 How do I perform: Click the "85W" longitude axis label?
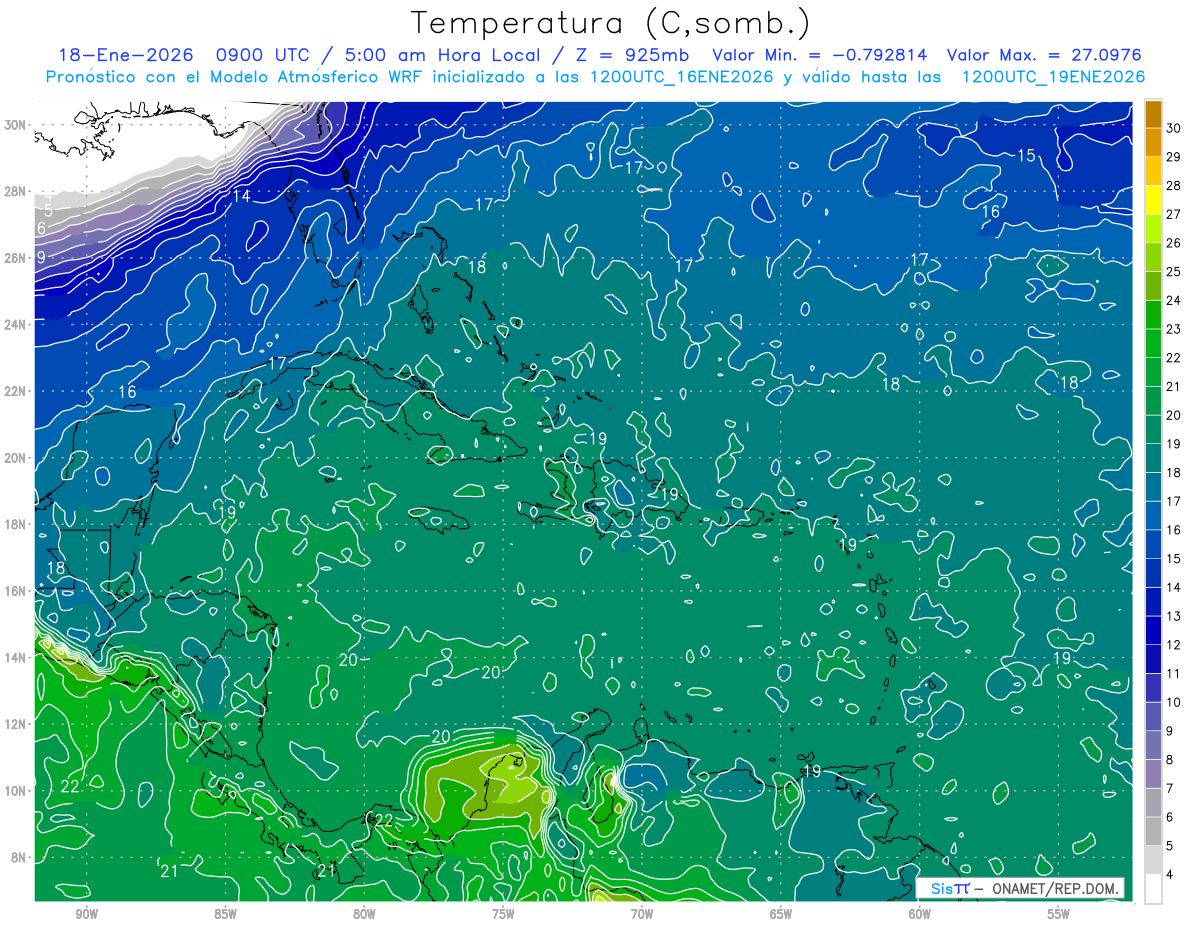pyautogui.click(x=225, y=914)
